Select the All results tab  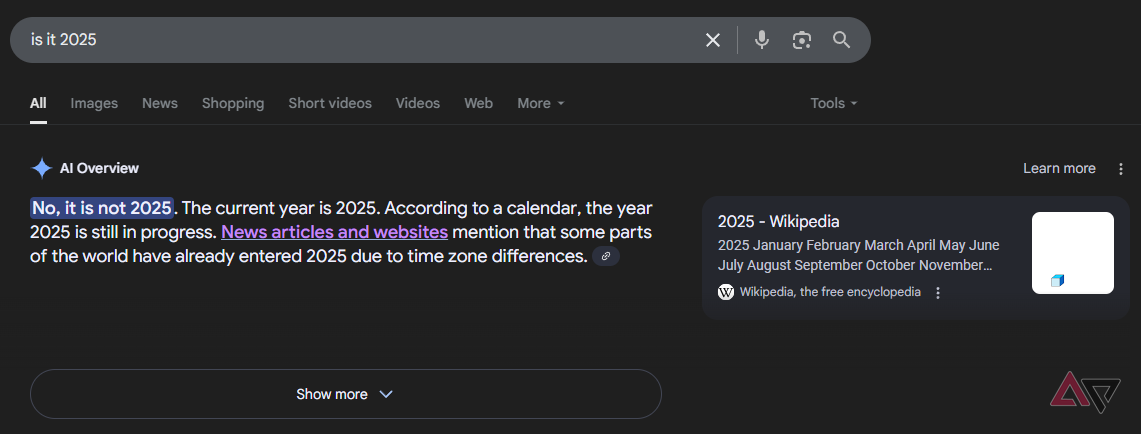(x=38, y=103)
